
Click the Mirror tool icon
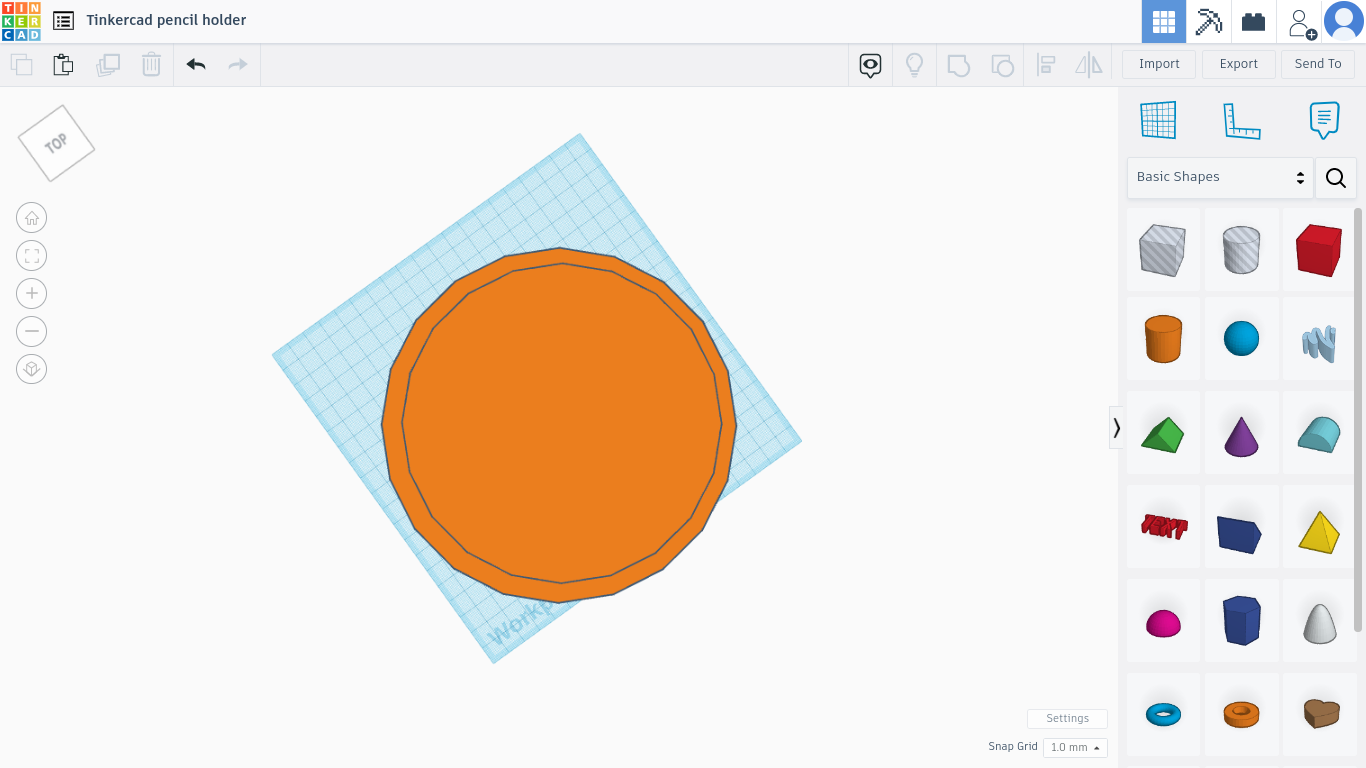coord(1089,66)
